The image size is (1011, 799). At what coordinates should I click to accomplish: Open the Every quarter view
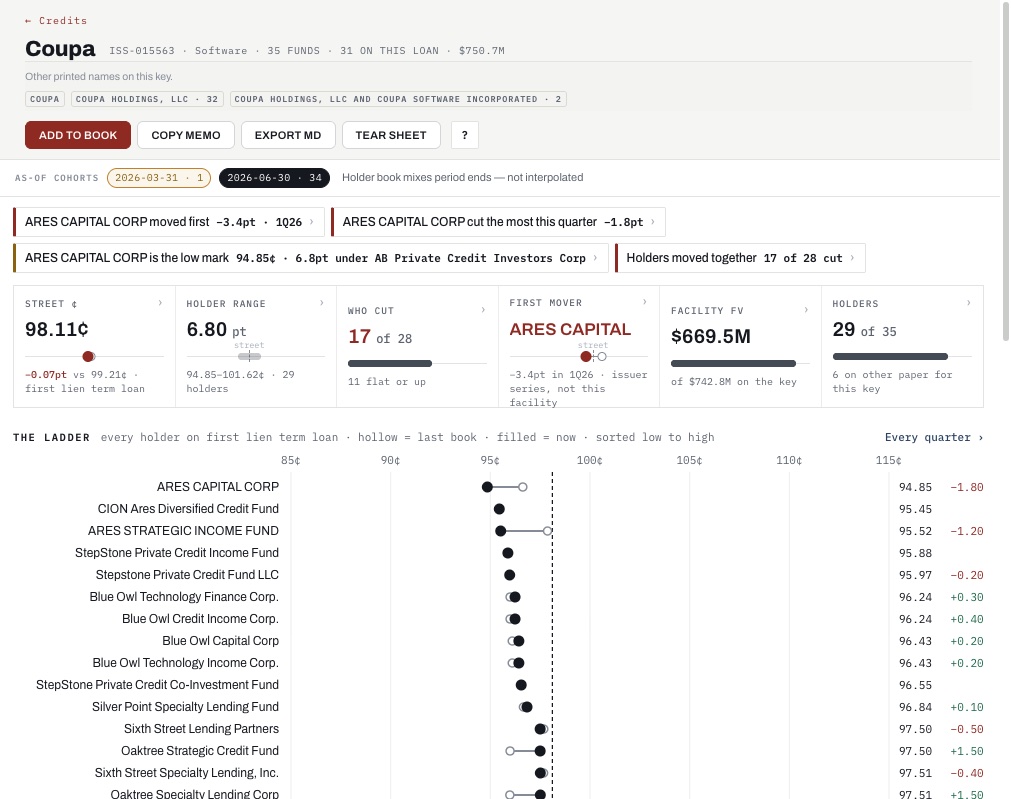(x=934, y=437)
